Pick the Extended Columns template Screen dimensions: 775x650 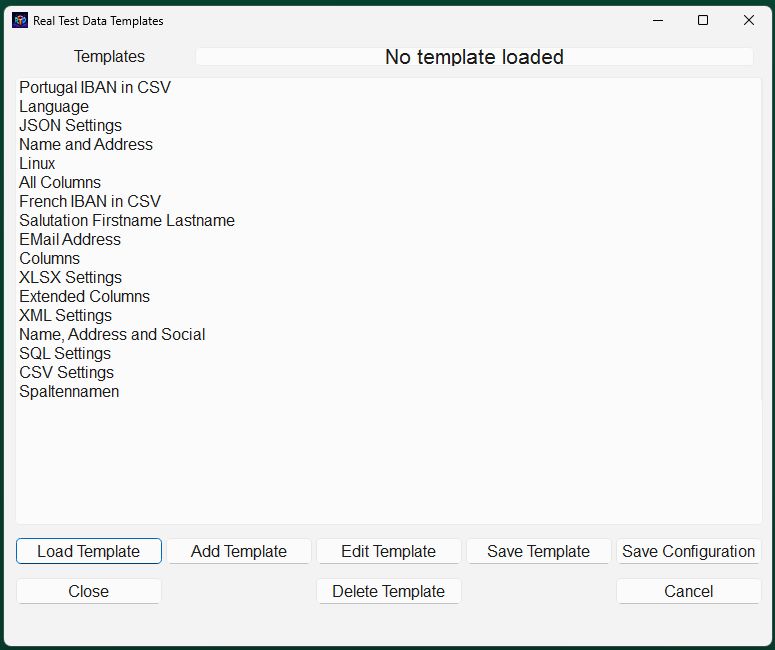(85, 297)
